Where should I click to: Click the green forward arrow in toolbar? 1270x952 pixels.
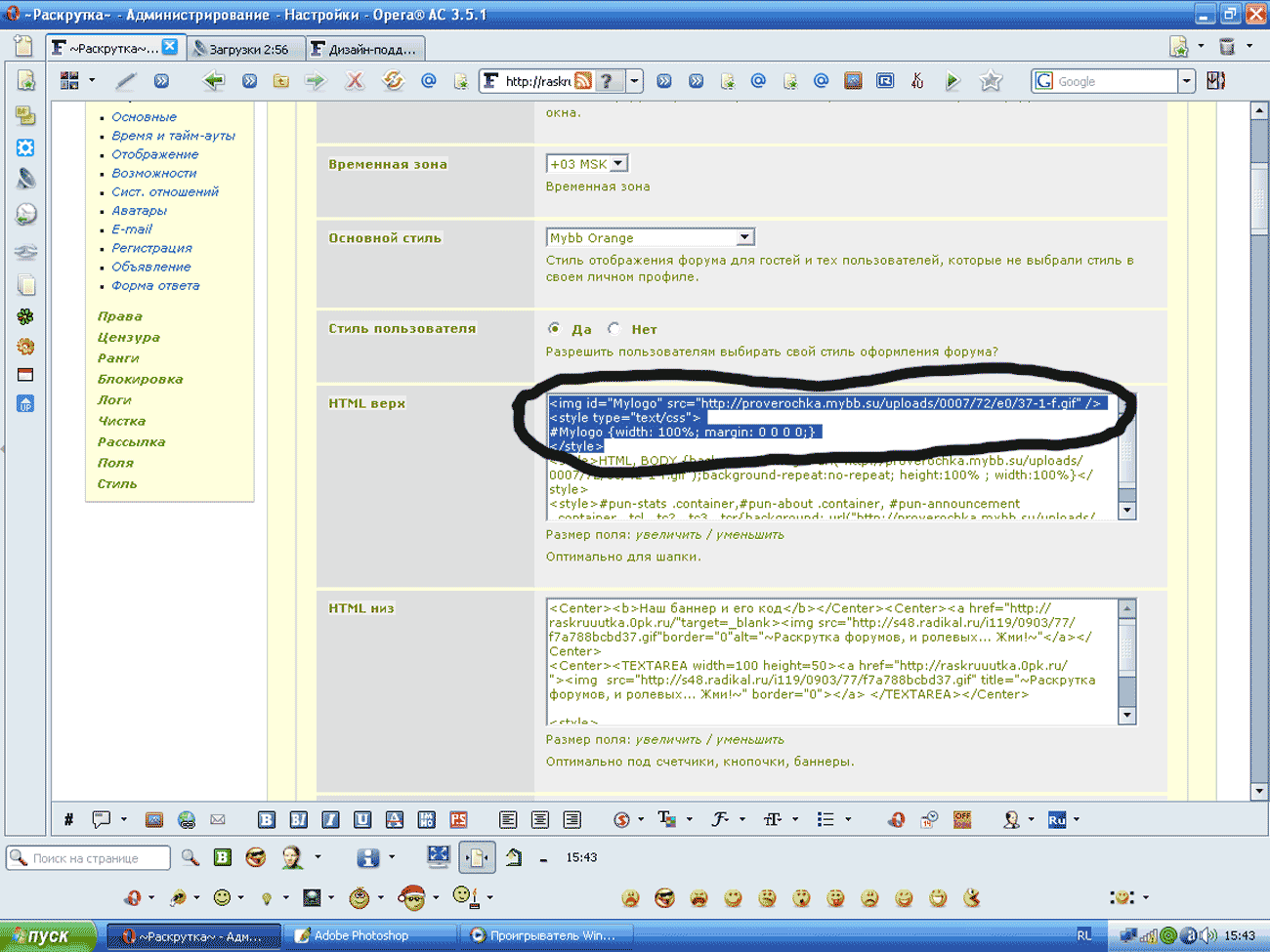click(x=315, y=81)
